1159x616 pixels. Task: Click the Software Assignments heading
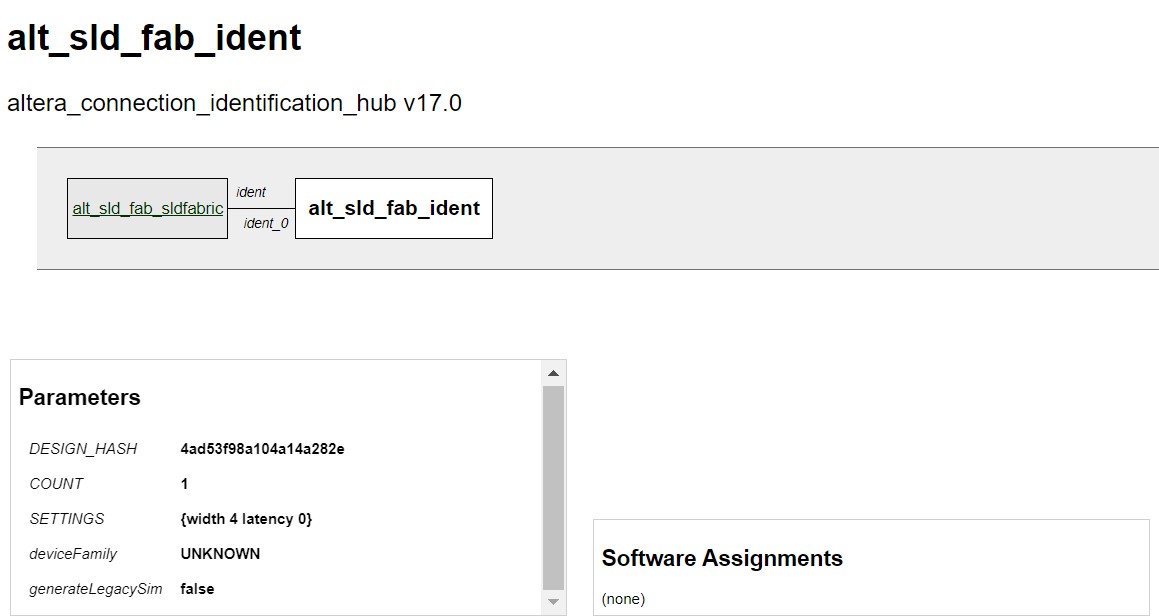pos(722,558)
